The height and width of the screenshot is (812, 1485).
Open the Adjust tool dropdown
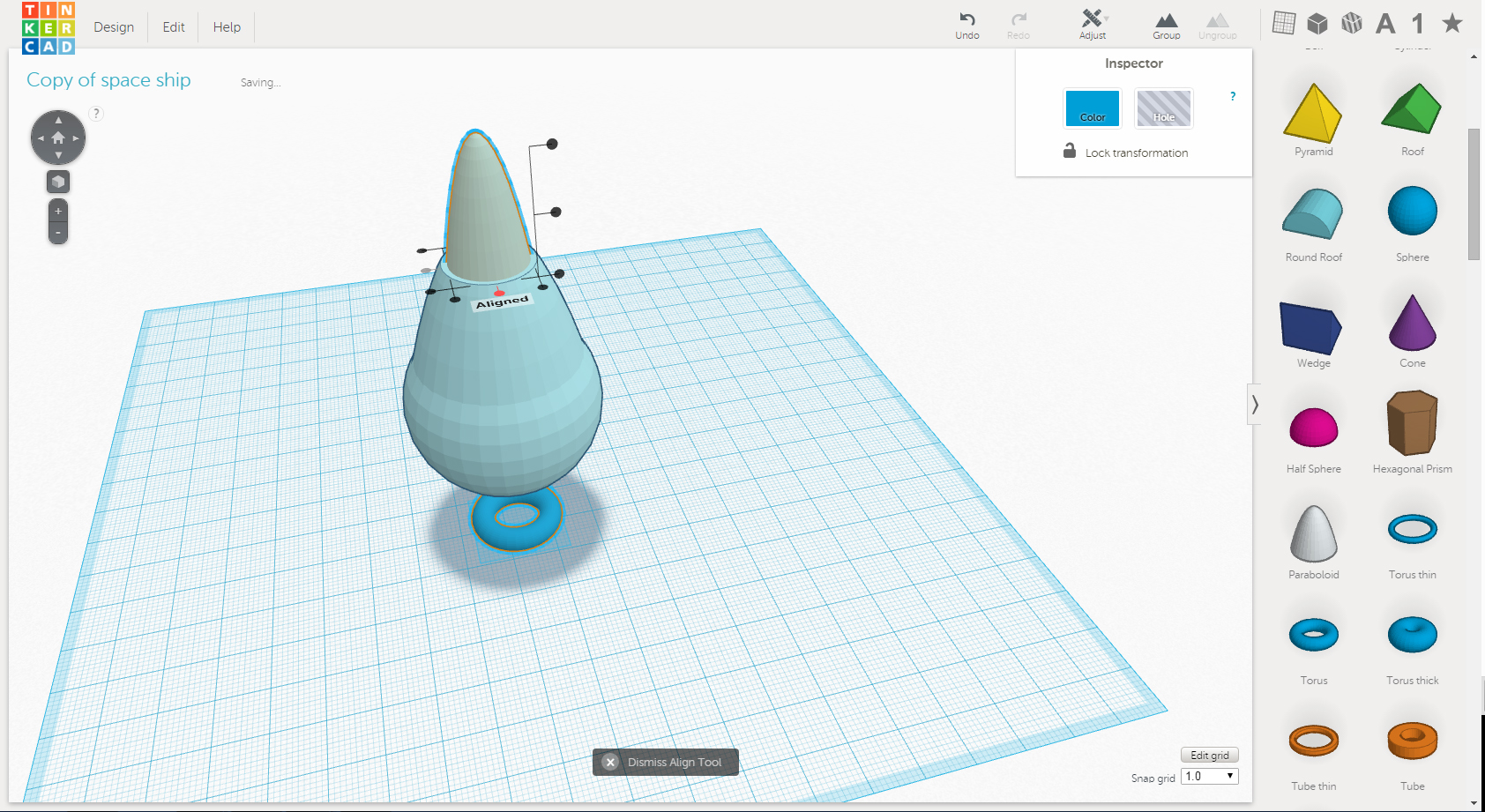pyautogui.click(x=1093, y=25)
